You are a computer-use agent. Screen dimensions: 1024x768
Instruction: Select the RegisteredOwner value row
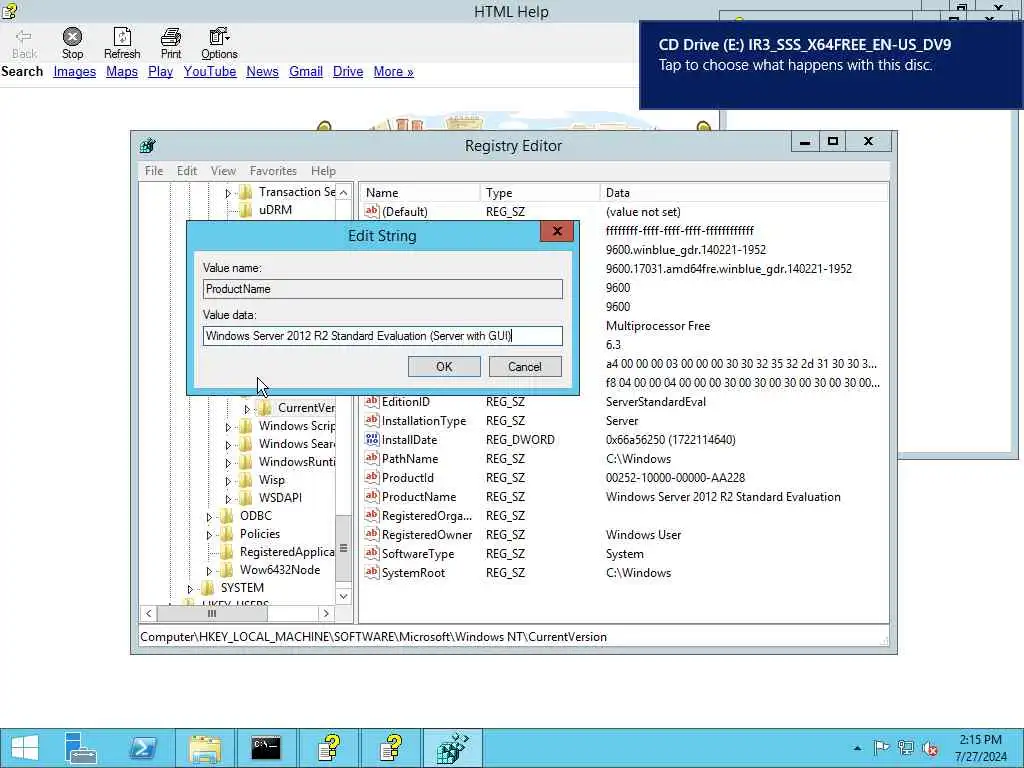point(624,534)
